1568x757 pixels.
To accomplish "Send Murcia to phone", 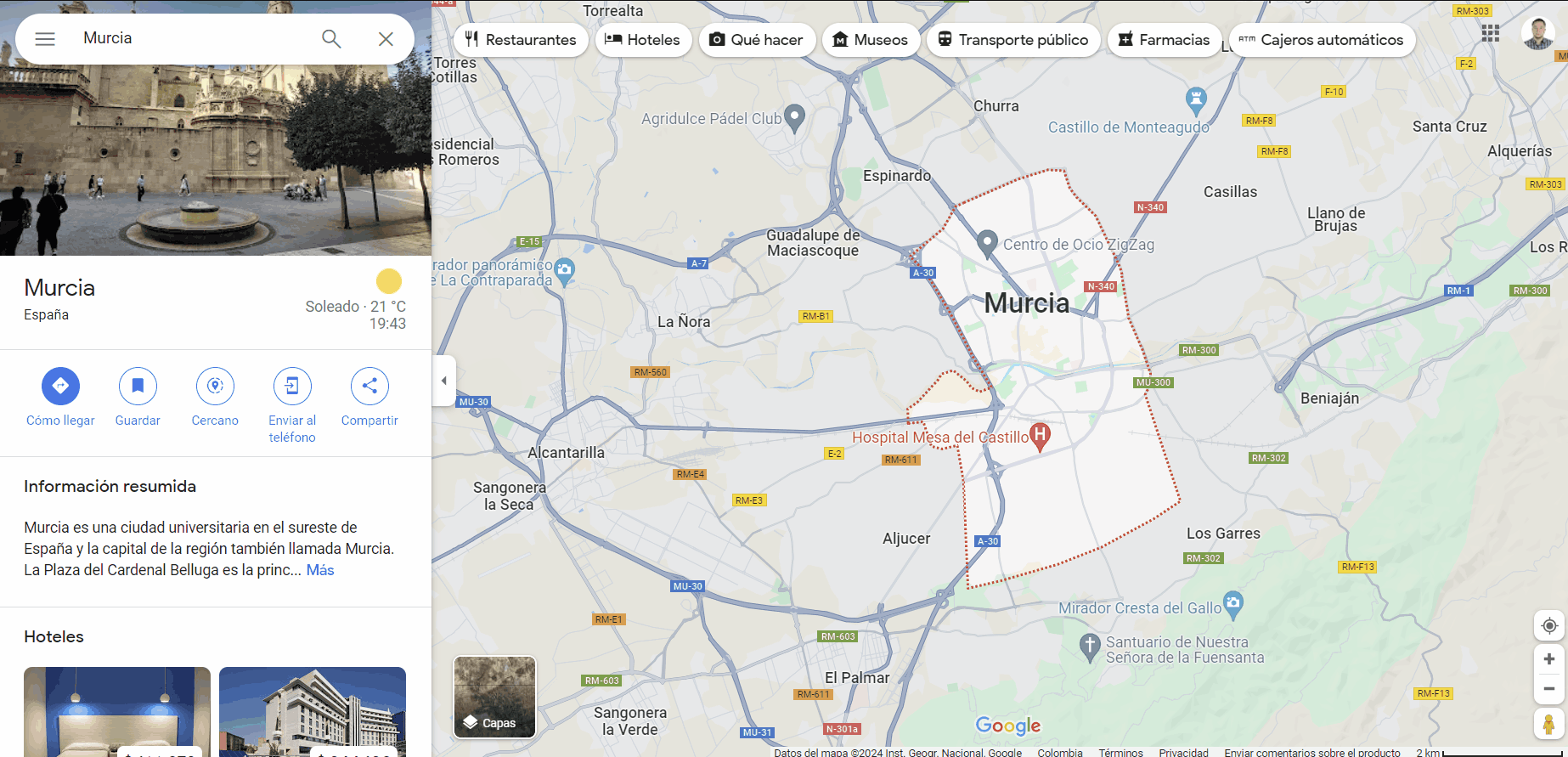I will click(x=292, y=387).
